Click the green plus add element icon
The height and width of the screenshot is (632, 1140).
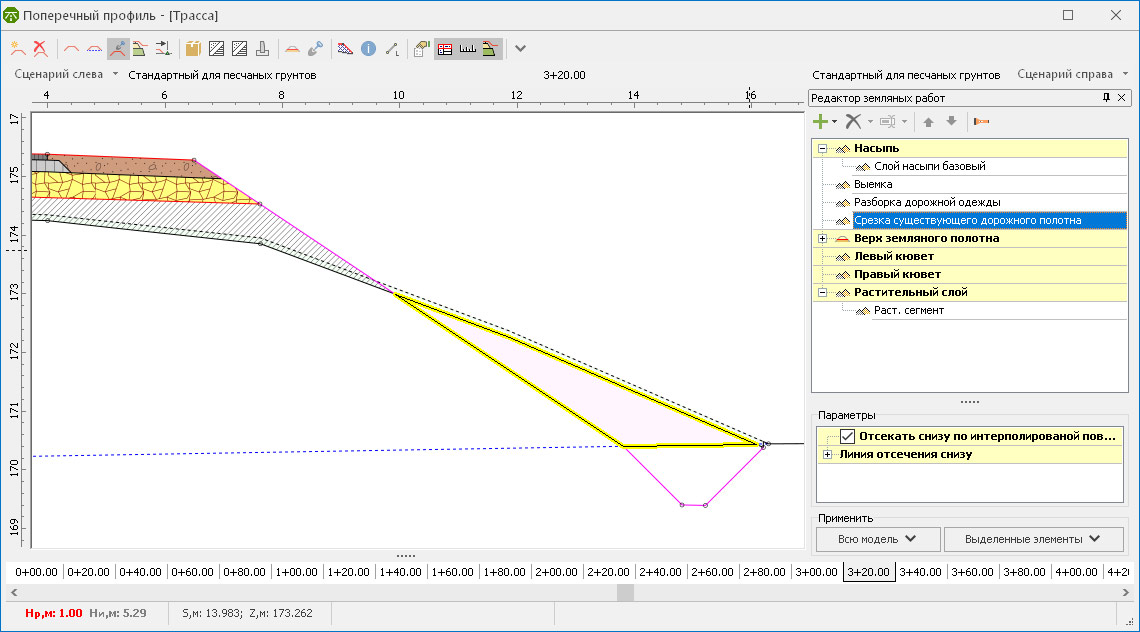point(820,121)
